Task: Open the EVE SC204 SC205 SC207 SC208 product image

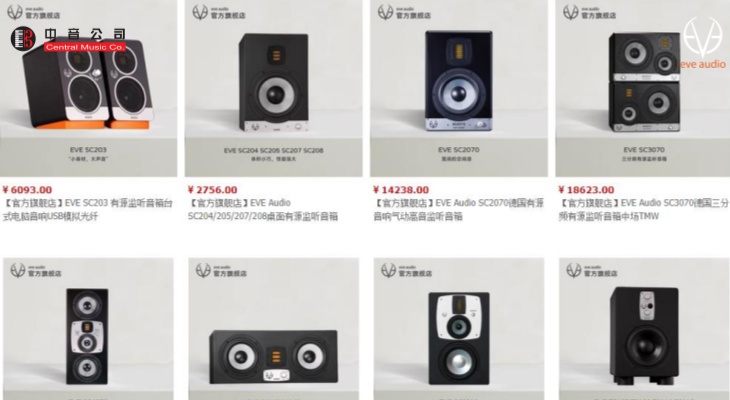Action: [x=273, y=88]
